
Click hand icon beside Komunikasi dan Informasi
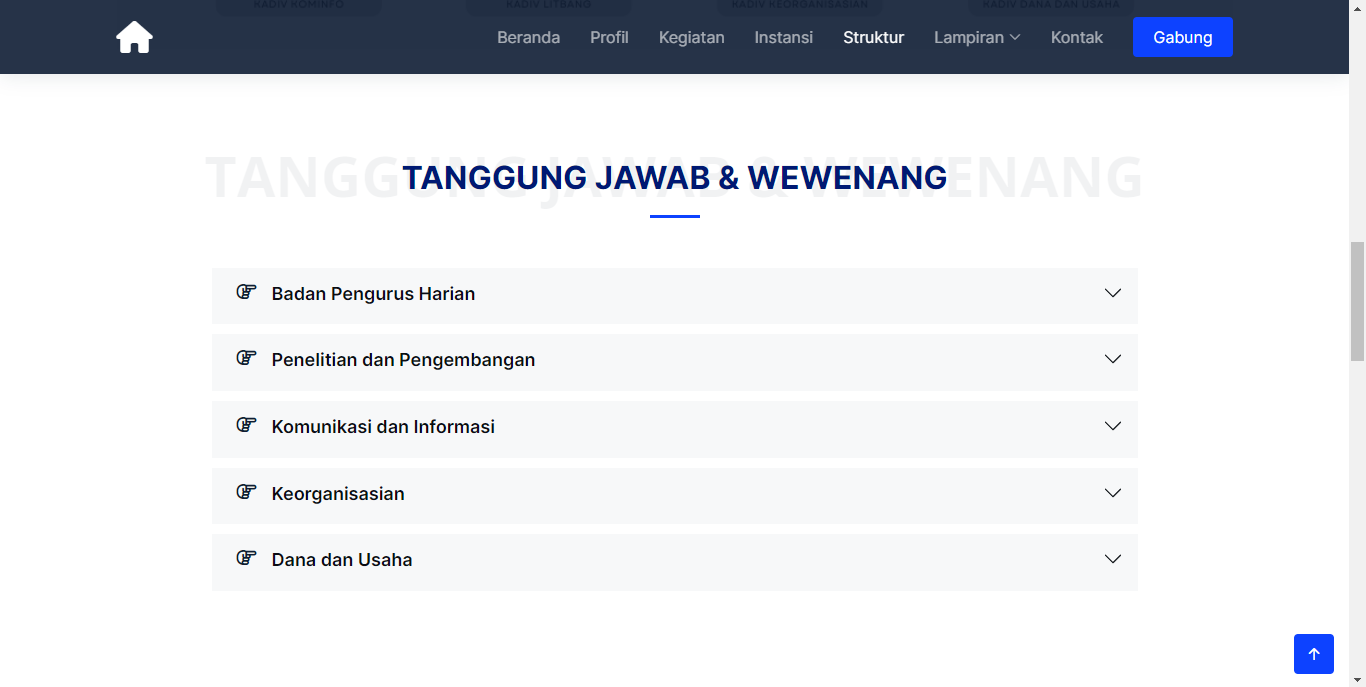[x=246, y=425]
